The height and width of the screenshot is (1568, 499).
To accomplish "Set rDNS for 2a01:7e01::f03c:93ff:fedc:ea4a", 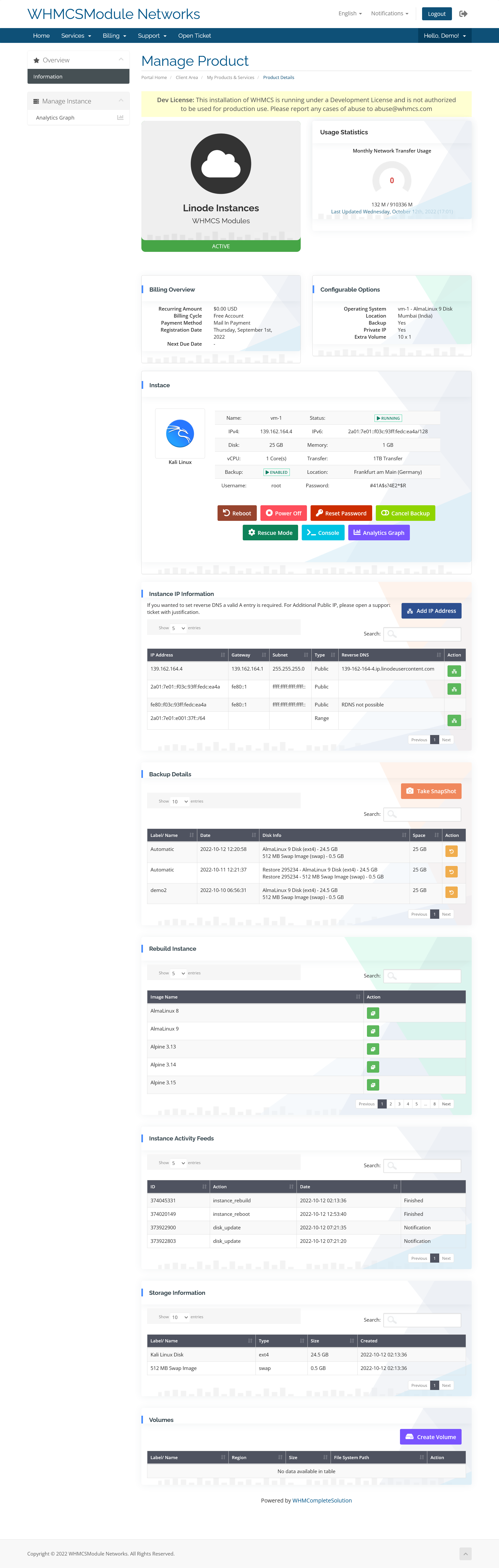I will point(454,689).
